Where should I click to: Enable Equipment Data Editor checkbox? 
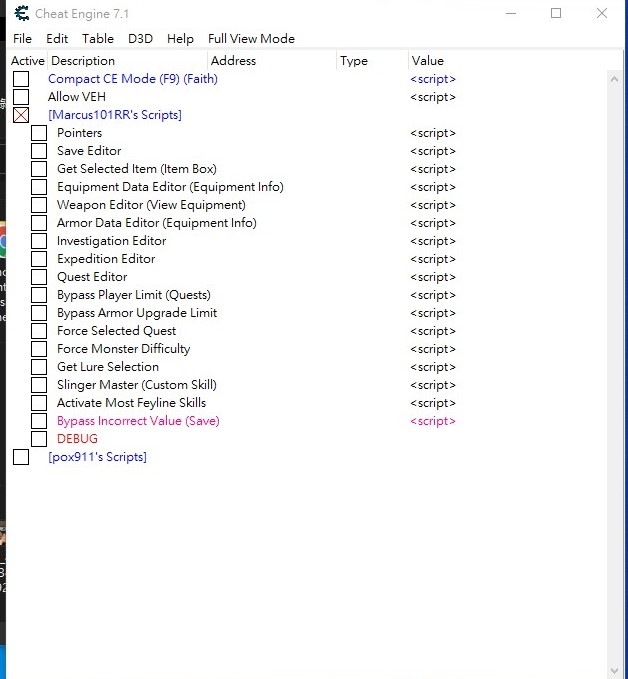click(x=39, y=187)
